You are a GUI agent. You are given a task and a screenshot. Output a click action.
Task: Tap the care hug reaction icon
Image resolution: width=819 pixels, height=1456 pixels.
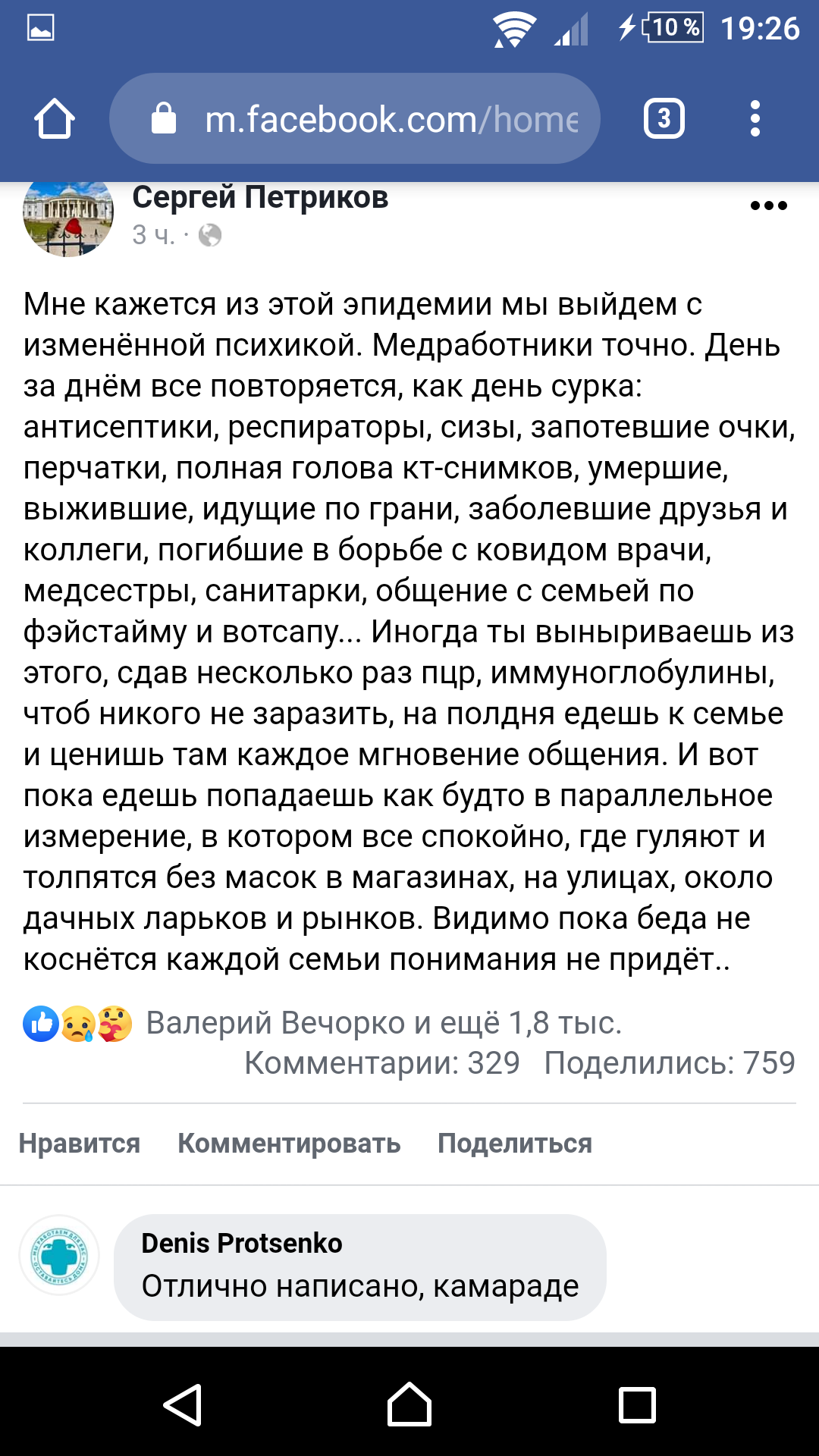pos(115,1024)
